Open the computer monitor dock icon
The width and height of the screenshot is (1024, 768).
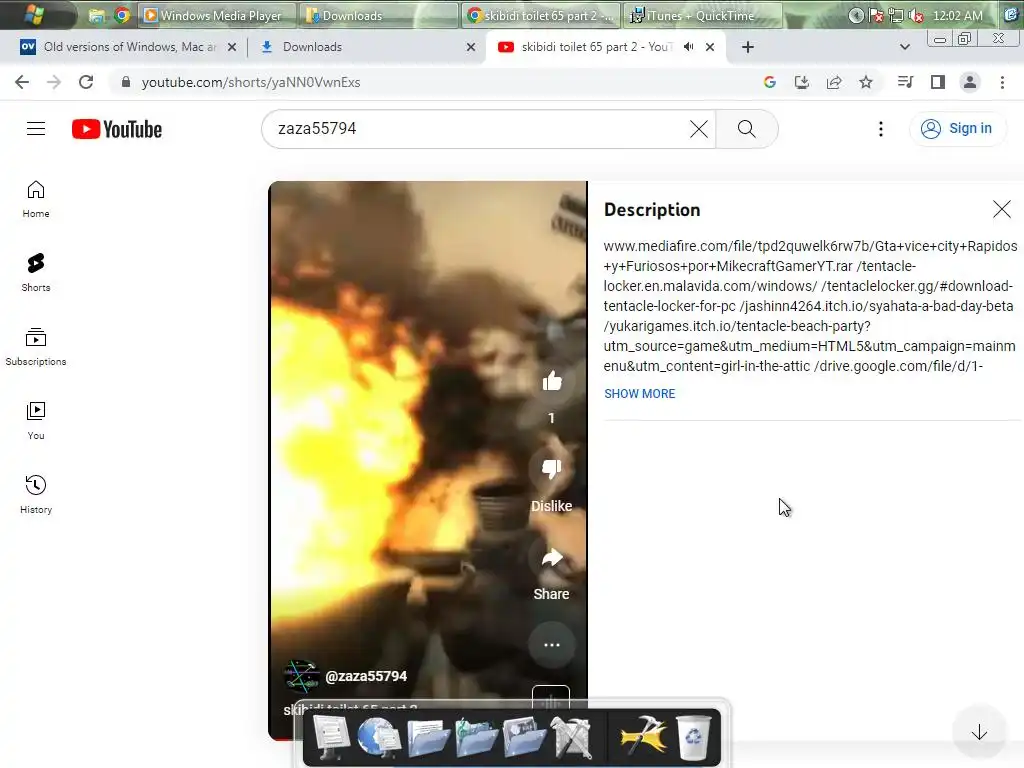(x=331, y=738)
